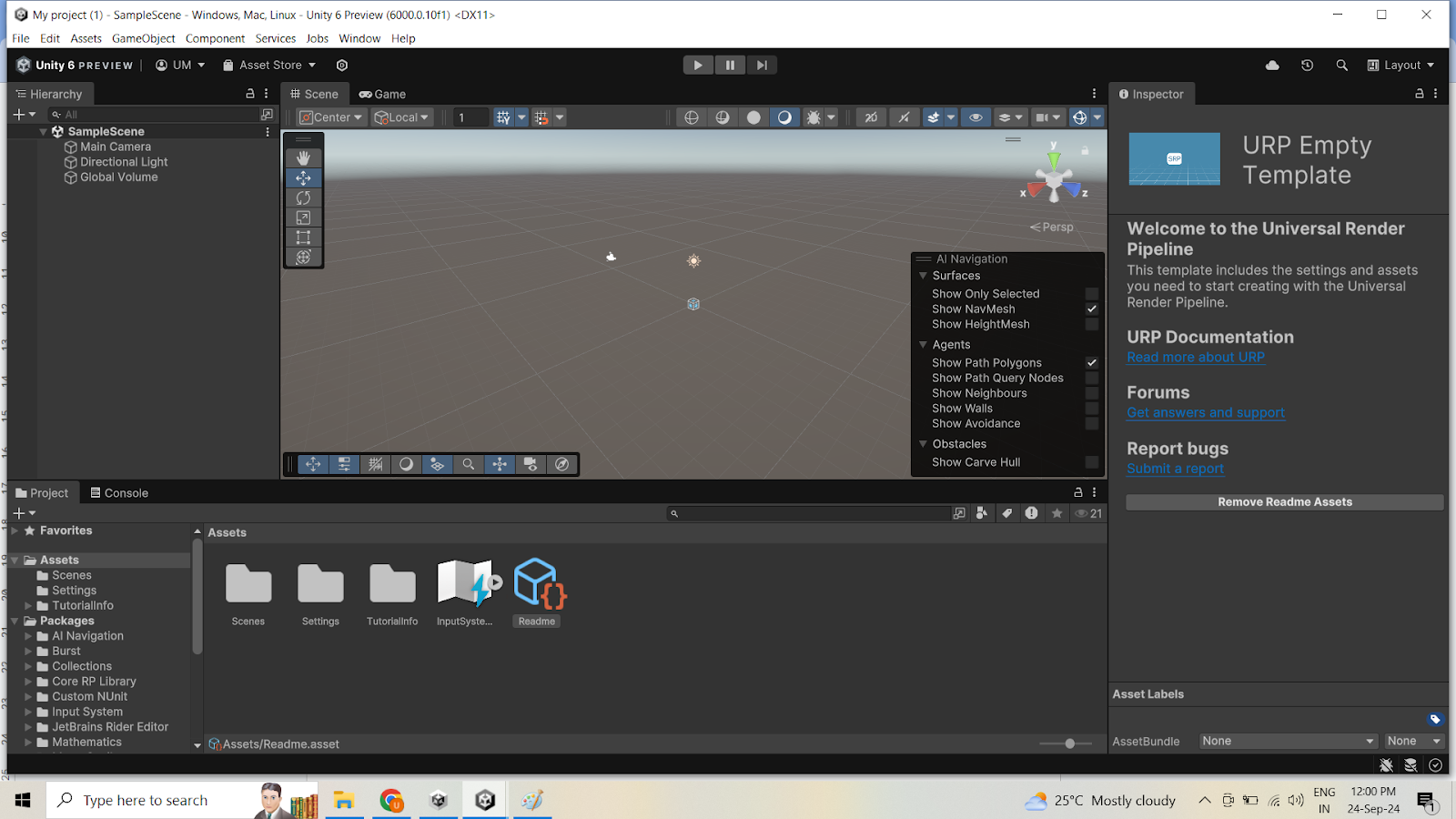Enable Show Walls checkbox
This screenshot has height=819, width=1456.
point(1092,409)
